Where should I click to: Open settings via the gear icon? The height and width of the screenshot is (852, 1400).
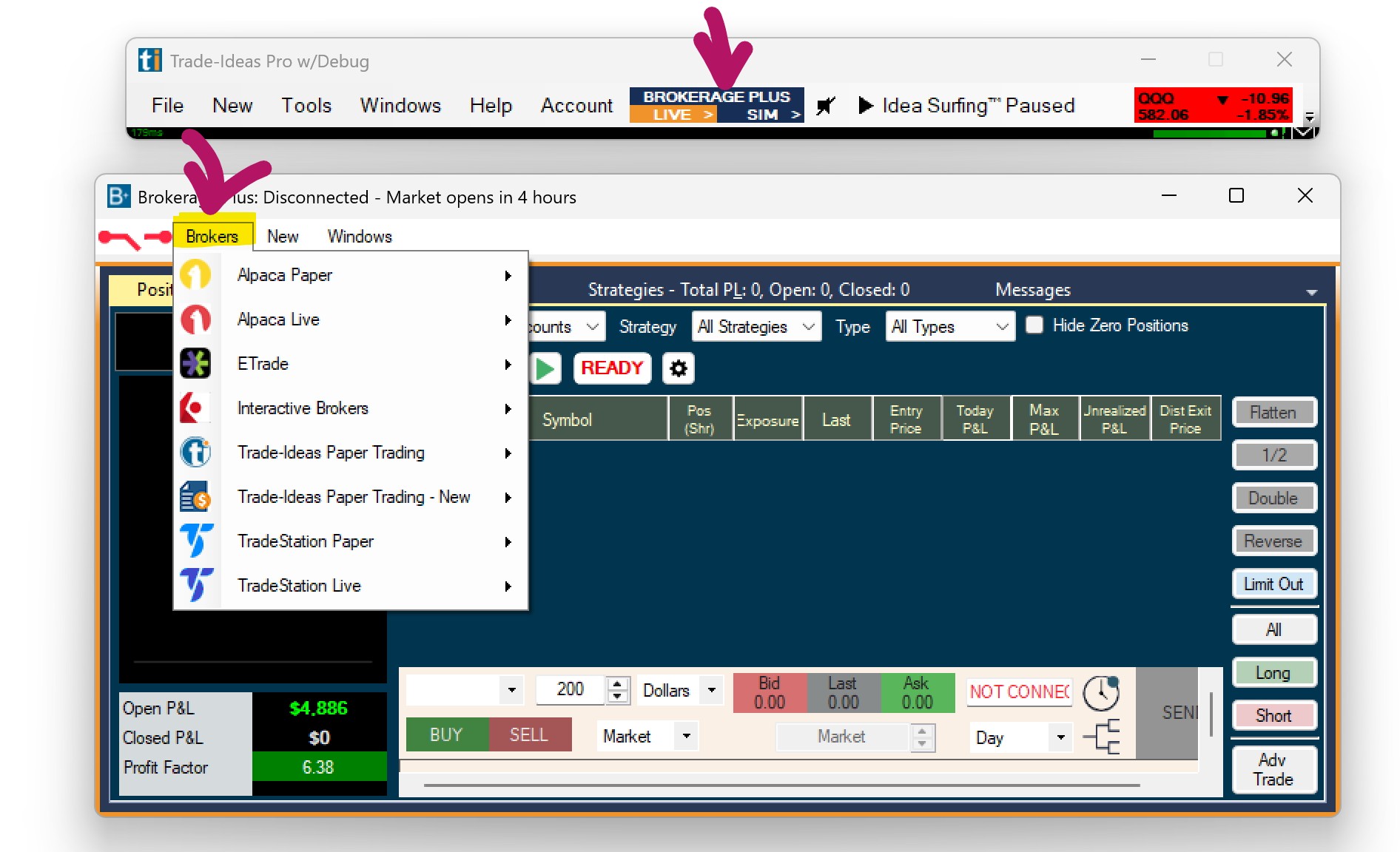click(678, 368)
